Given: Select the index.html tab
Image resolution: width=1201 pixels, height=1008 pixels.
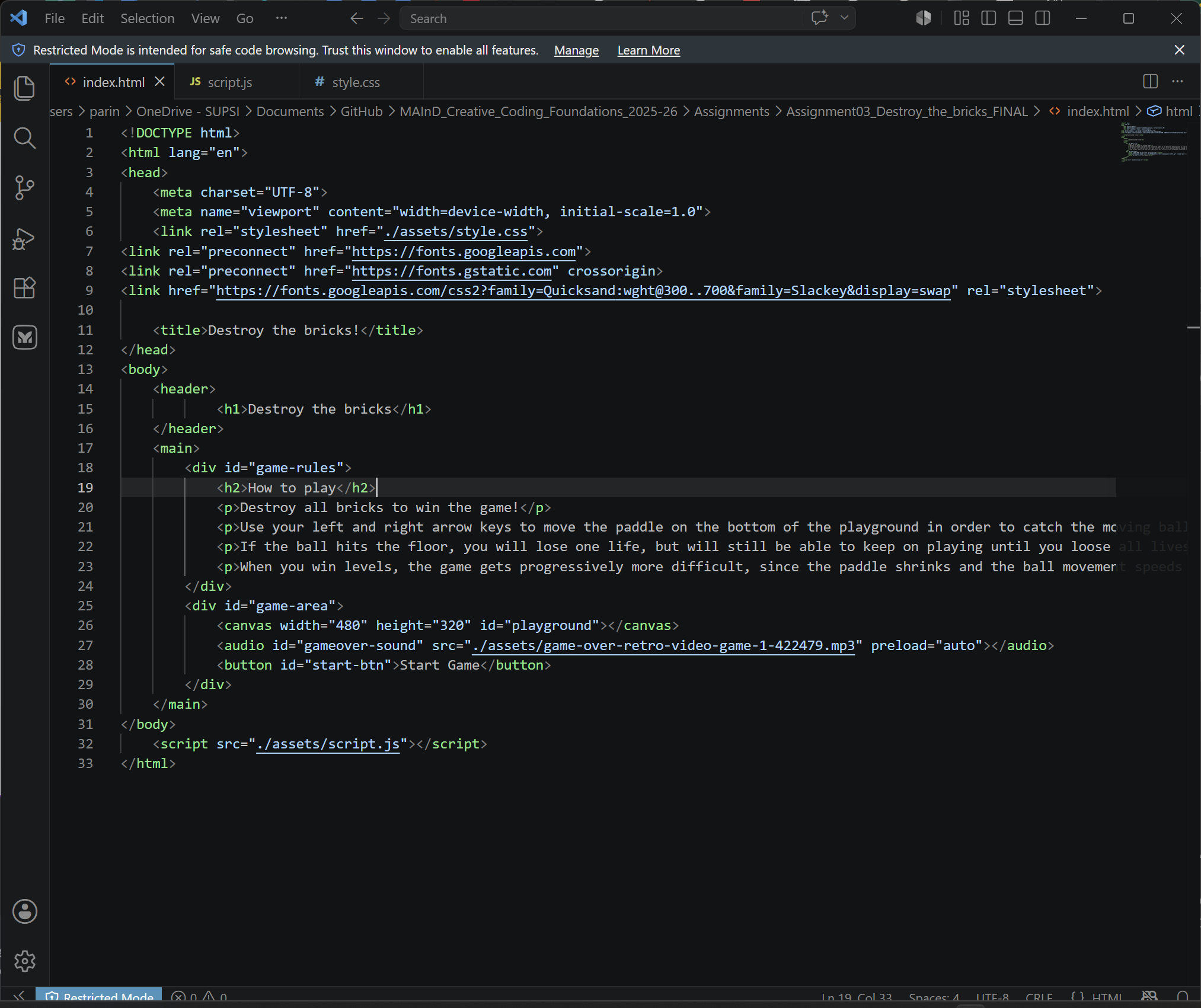Looking at the screenshot, I should tap(113, 82).
